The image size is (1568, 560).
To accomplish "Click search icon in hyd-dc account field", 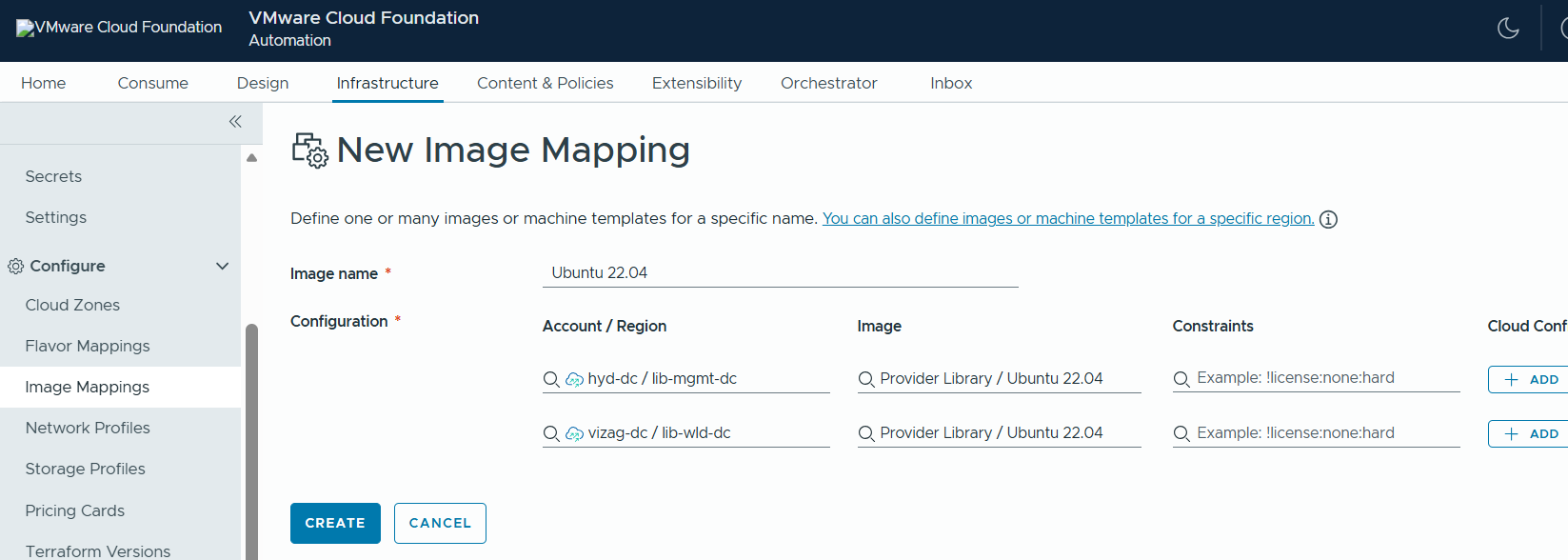I will coord(551,379).
